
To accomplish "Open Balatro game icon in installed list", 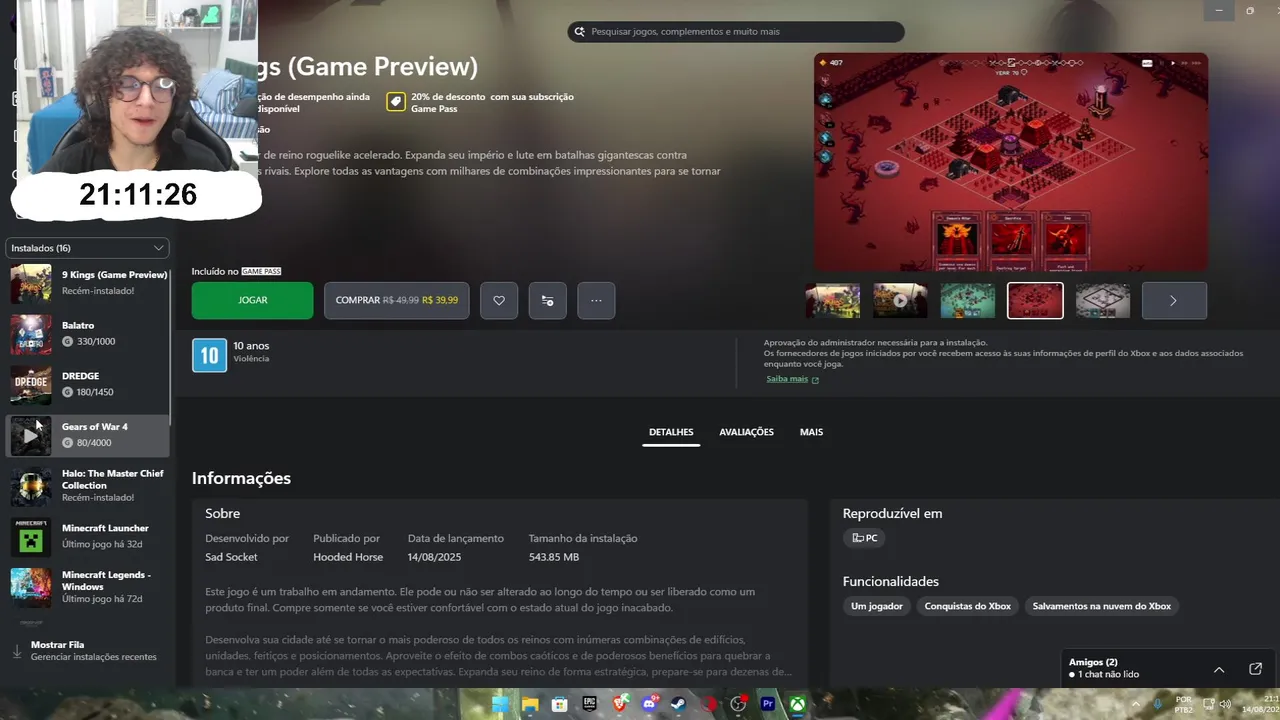I will point(30,334).
